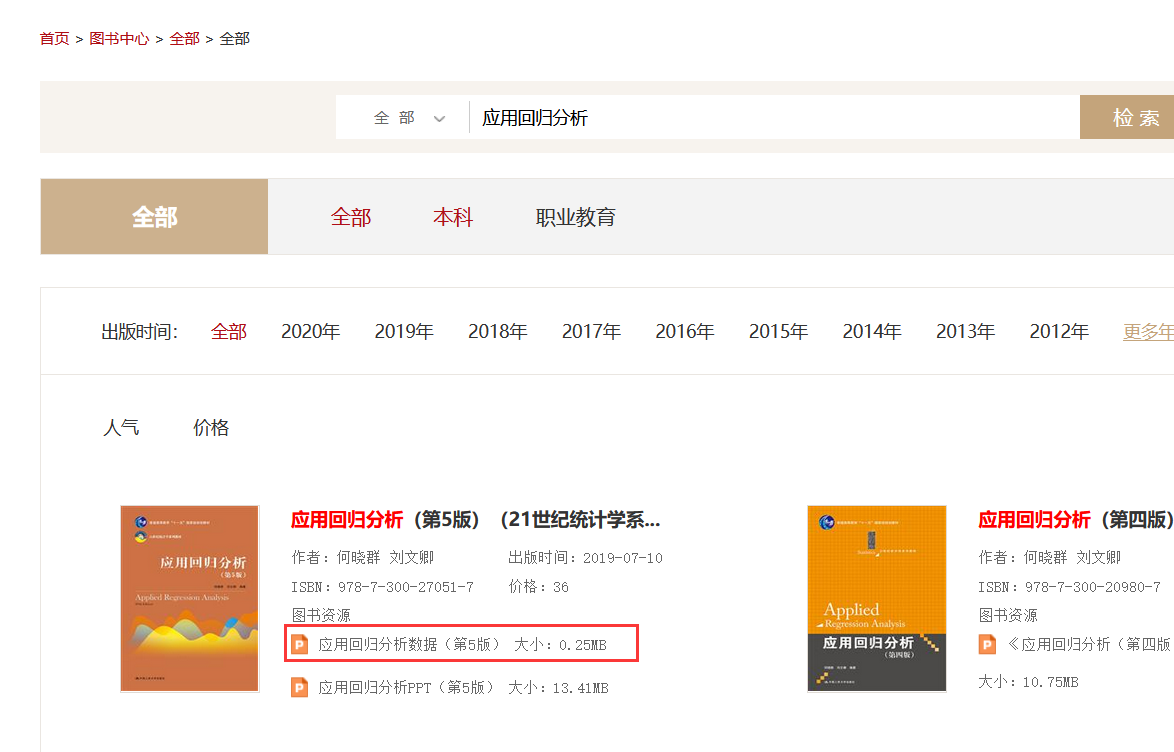Image resolution: width=1174 pixels, height=752 pixels.
Task: Select the highlighted 全部 category tab
Action: (x=153, y=216)
